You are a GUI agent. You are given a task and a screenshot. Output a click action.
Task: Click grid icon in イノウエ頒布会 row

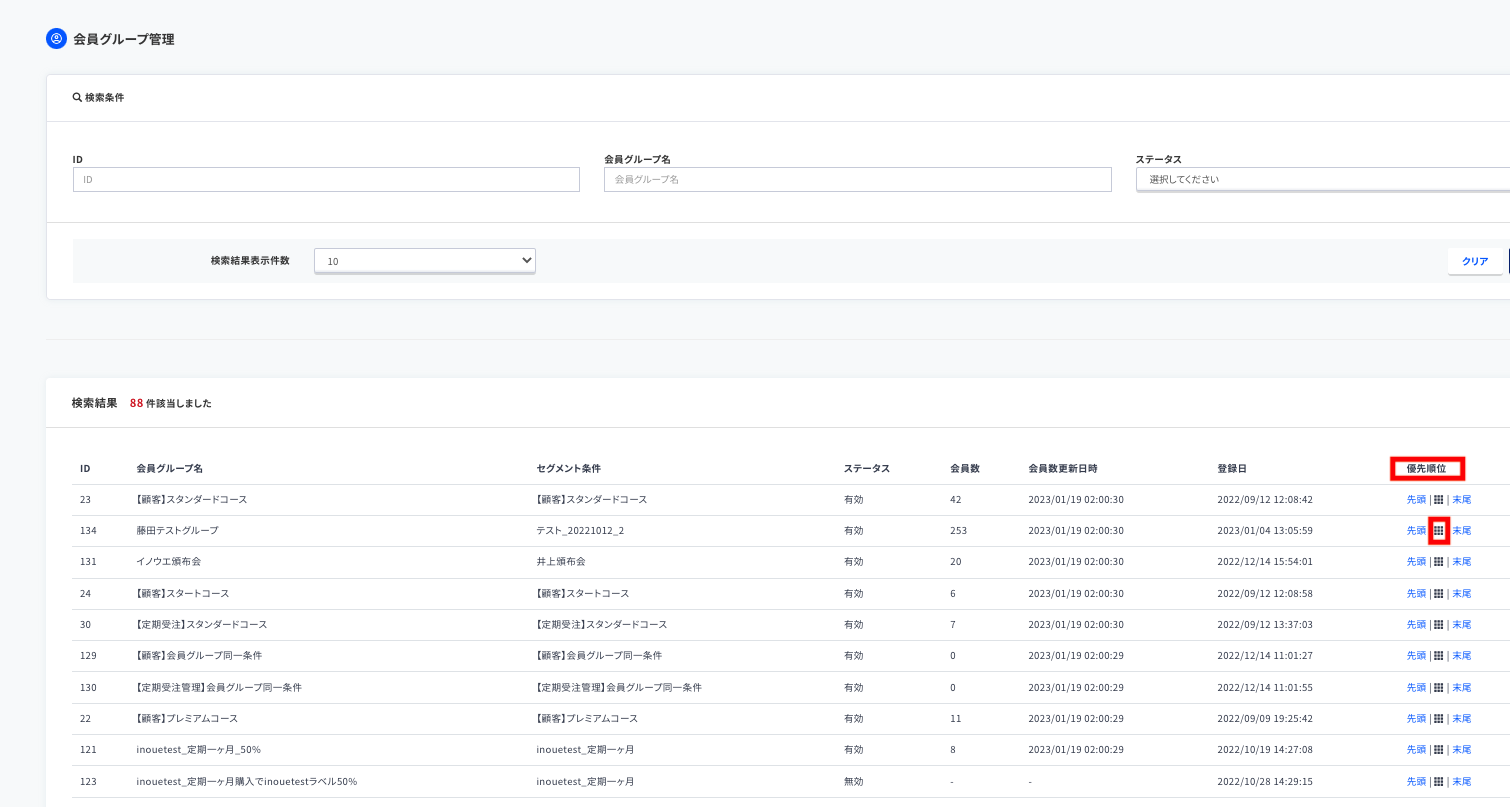(1439, 562)
